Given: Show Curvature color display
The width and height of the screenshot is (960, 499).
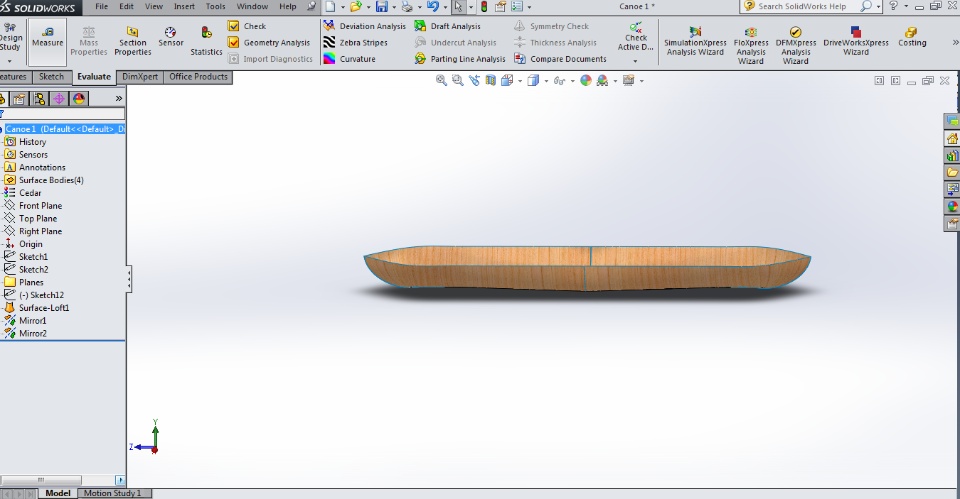Looking at the screenshot, I should point(350,59).
